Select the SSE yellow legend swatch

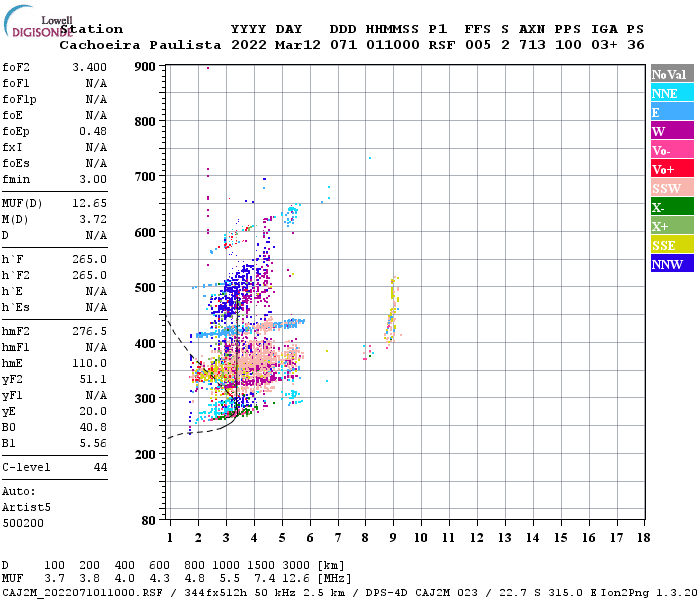click(672, 245)
